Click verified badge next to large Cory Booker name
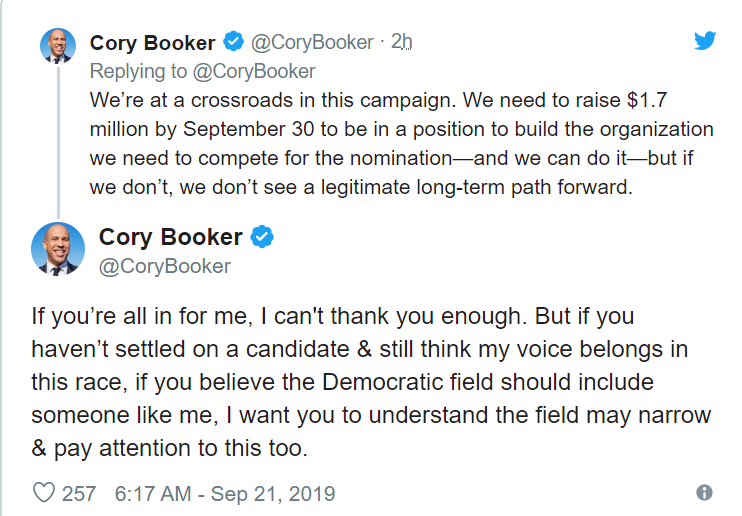This screenshot has height=516, width=742. click(x=262, y=238)
